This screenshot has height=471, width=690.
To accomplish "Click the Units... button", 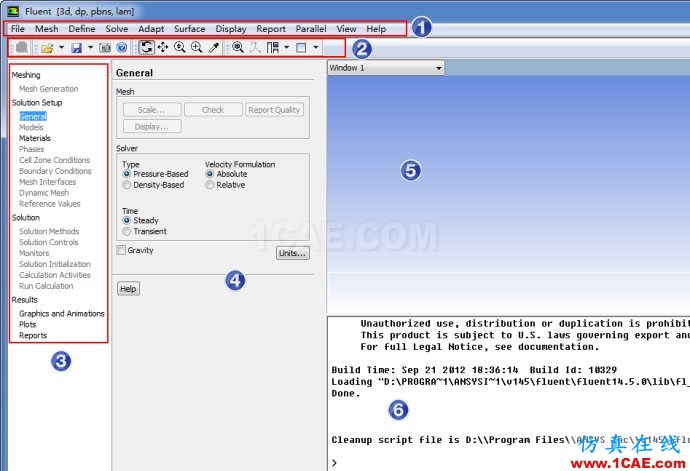I will [293, 253].
